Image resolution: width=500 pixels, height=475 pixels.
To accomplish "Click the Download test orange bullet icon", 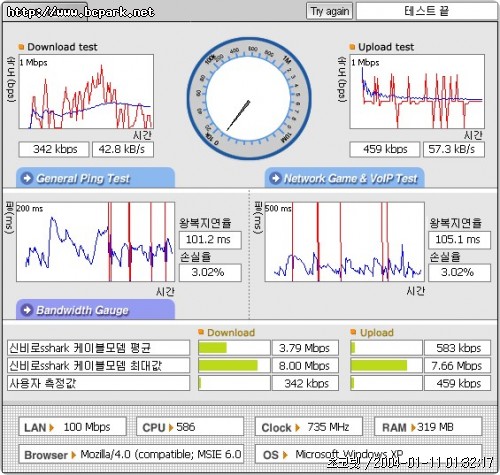I will [21, 47].
